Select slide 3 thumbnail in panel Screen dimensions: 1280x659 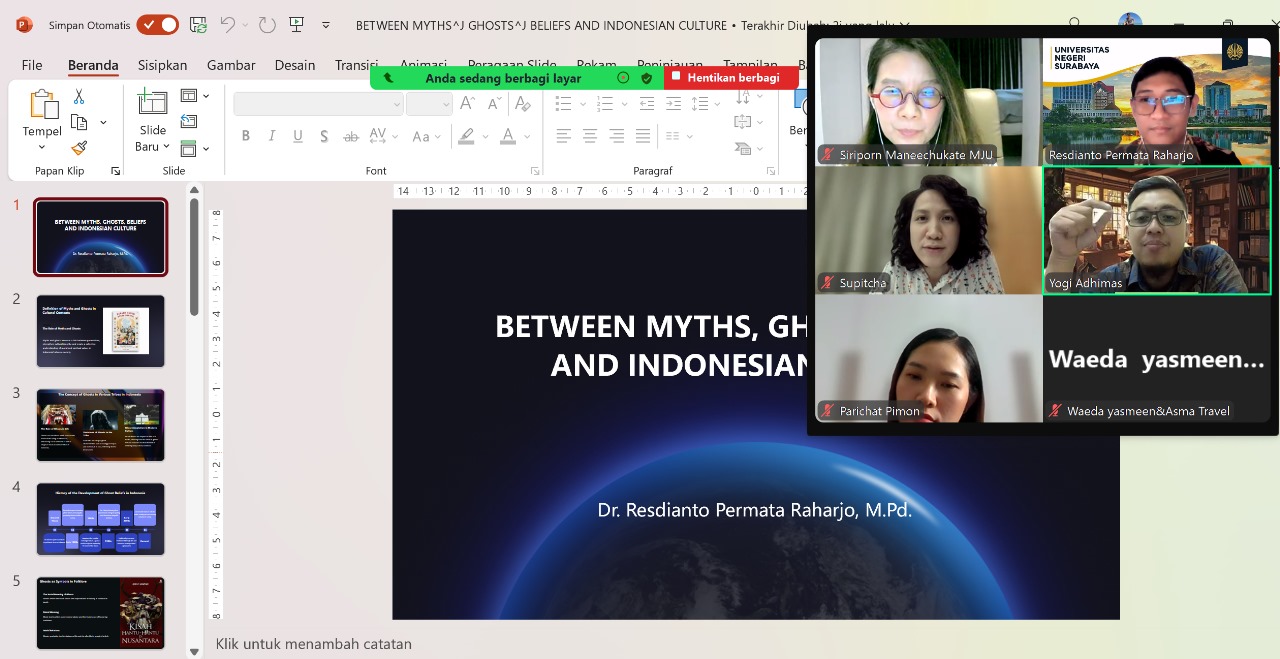point(100,425)
